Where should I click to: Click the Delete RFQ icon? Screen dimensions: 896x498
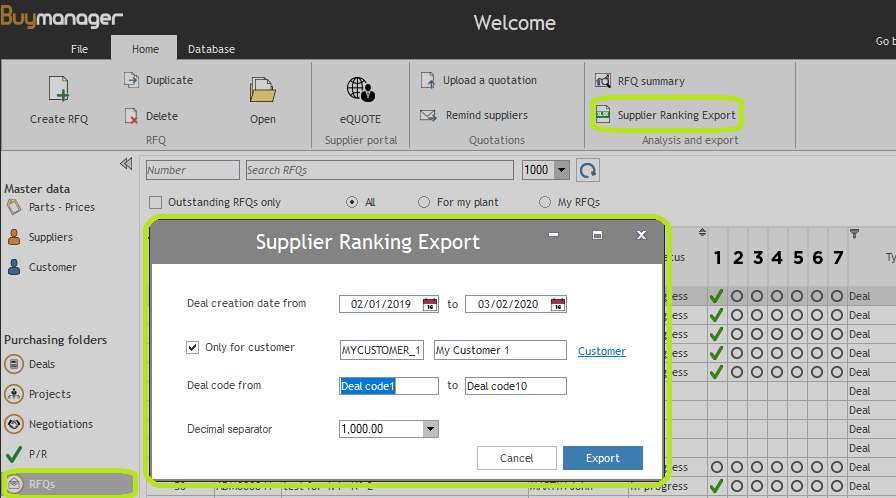tap(131, 116)
